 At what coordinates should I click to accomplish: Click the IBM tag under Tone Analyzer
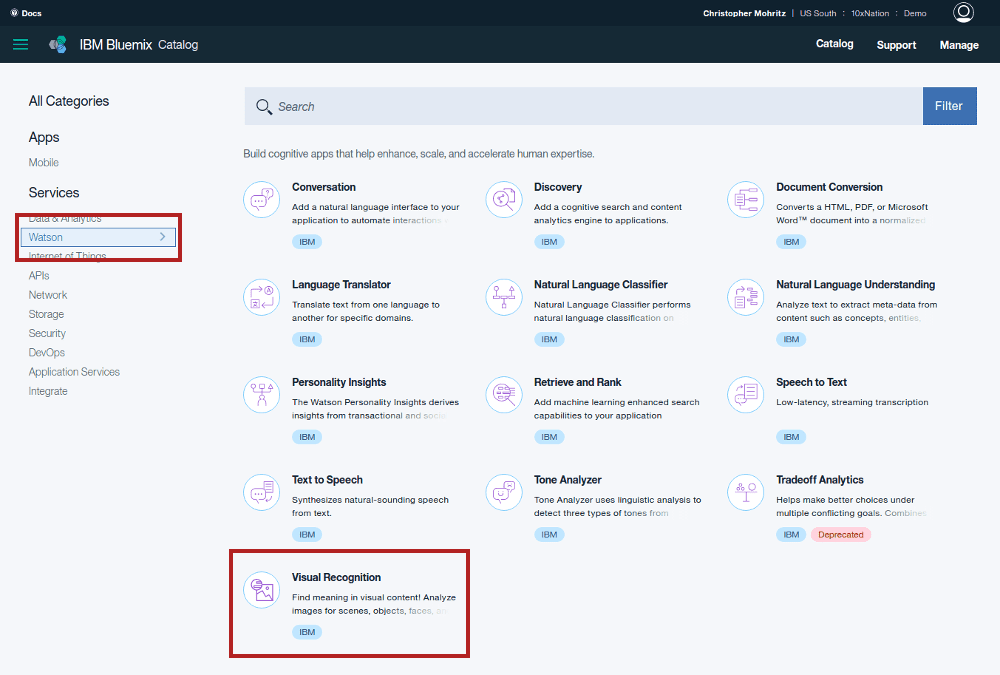[x=549, y=535]
